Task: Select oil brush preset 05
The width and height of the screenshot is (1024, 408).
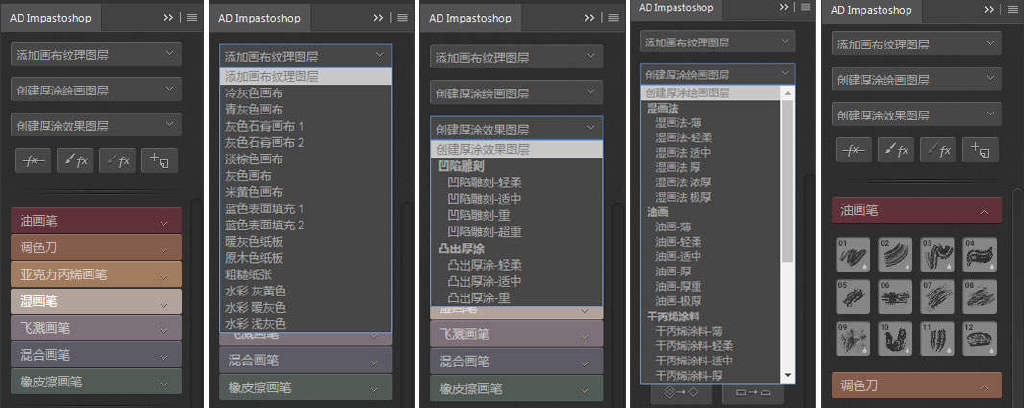Action: tap(853, 296)
